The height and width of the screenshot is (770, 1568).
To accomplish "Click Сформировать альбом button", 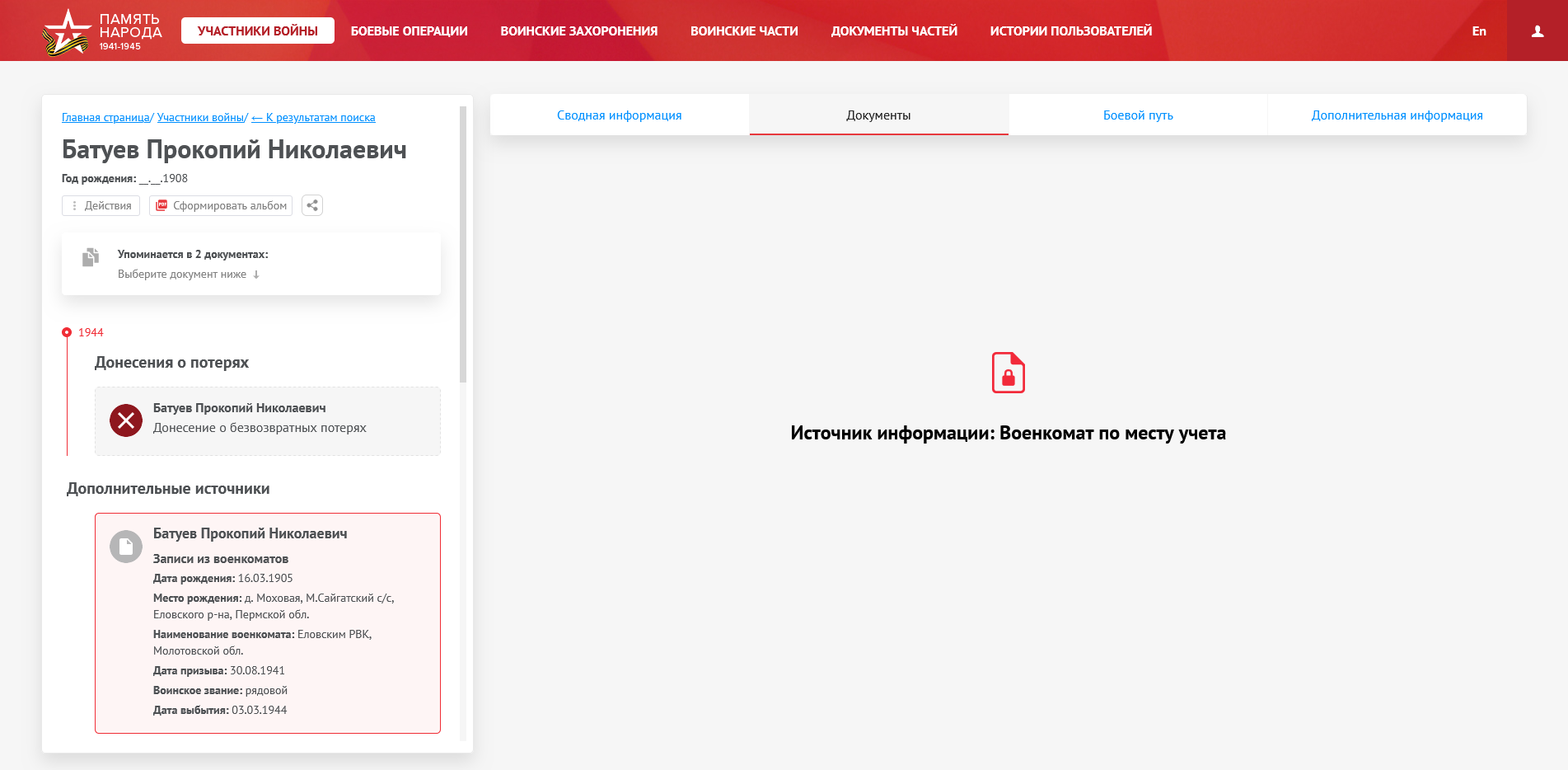I will [221, 205].
